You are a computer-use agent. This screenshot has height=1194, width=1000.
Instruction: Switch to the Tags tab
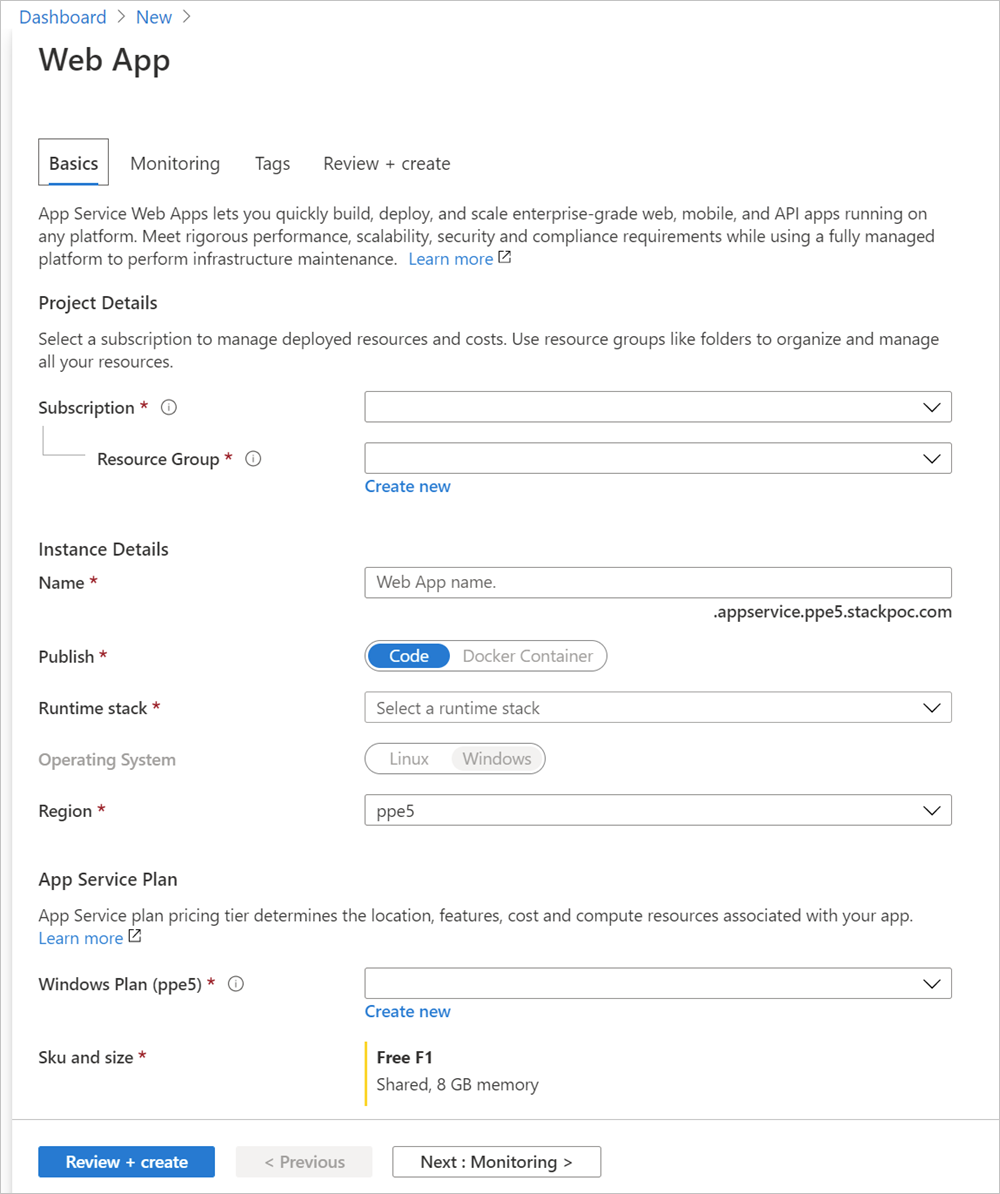[x=272, y=163]
